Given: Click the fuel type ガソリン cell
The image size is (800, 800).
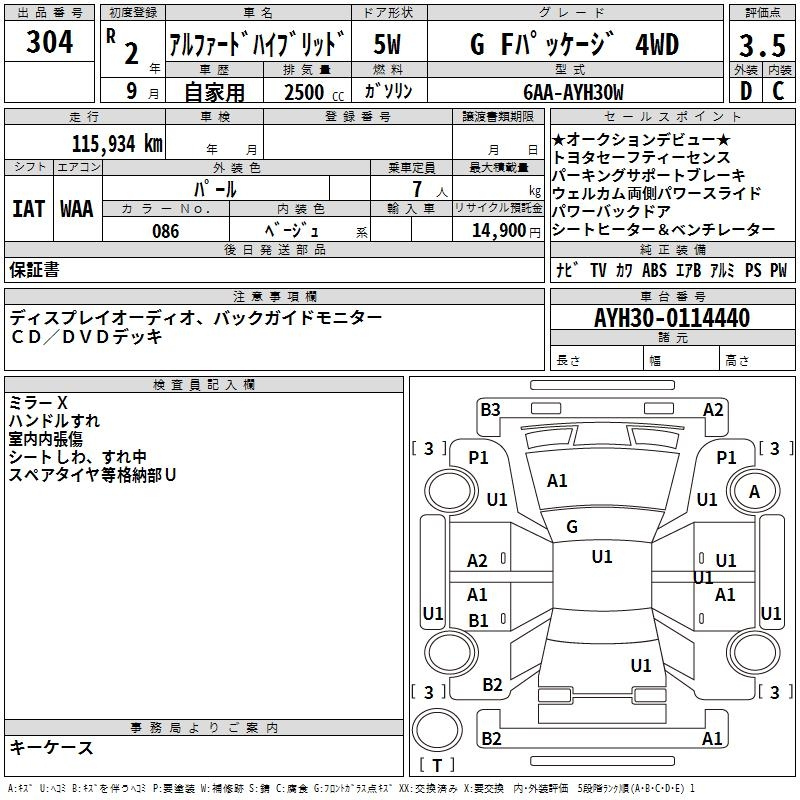Looking at the screenshot, I should click(x=388, y=90).
